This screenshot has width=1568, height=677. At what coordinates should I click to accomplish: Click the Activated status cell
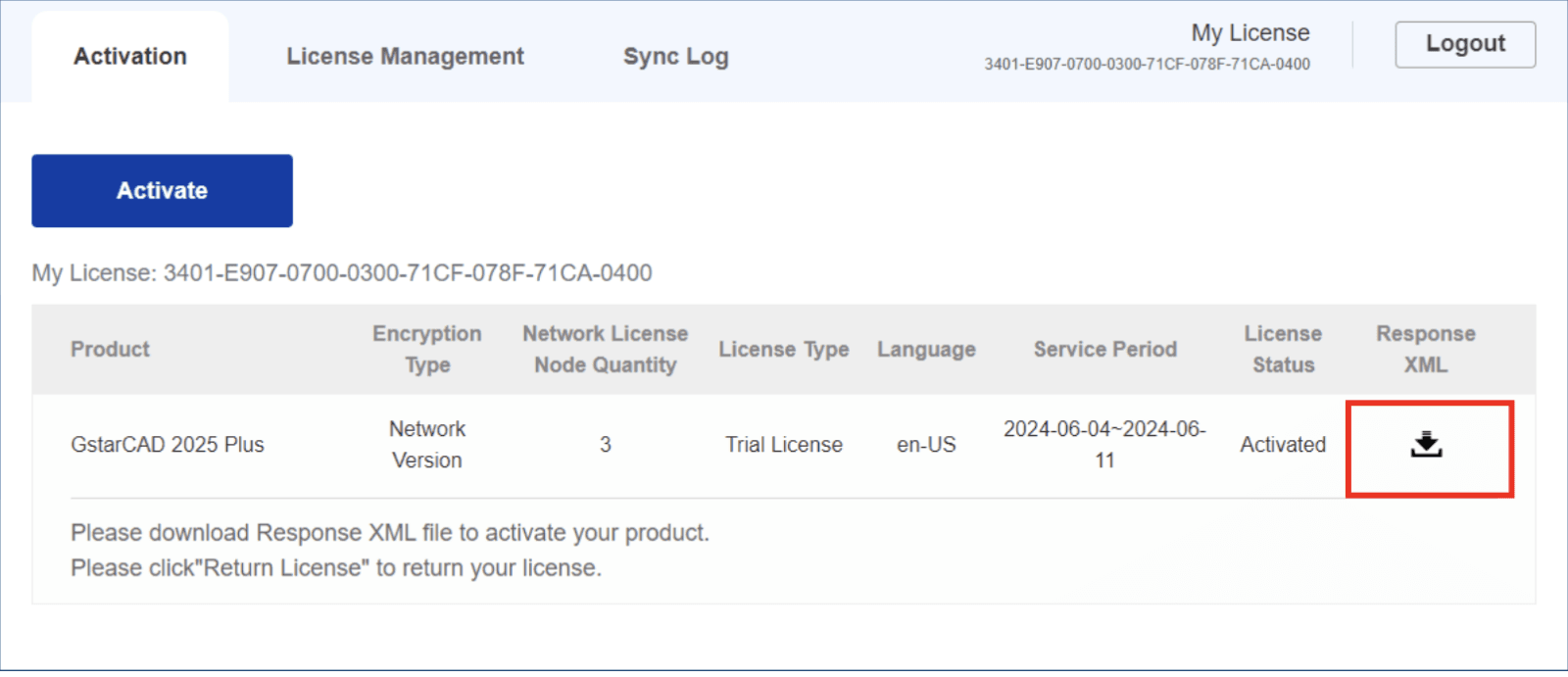[x=1283, y=445]
